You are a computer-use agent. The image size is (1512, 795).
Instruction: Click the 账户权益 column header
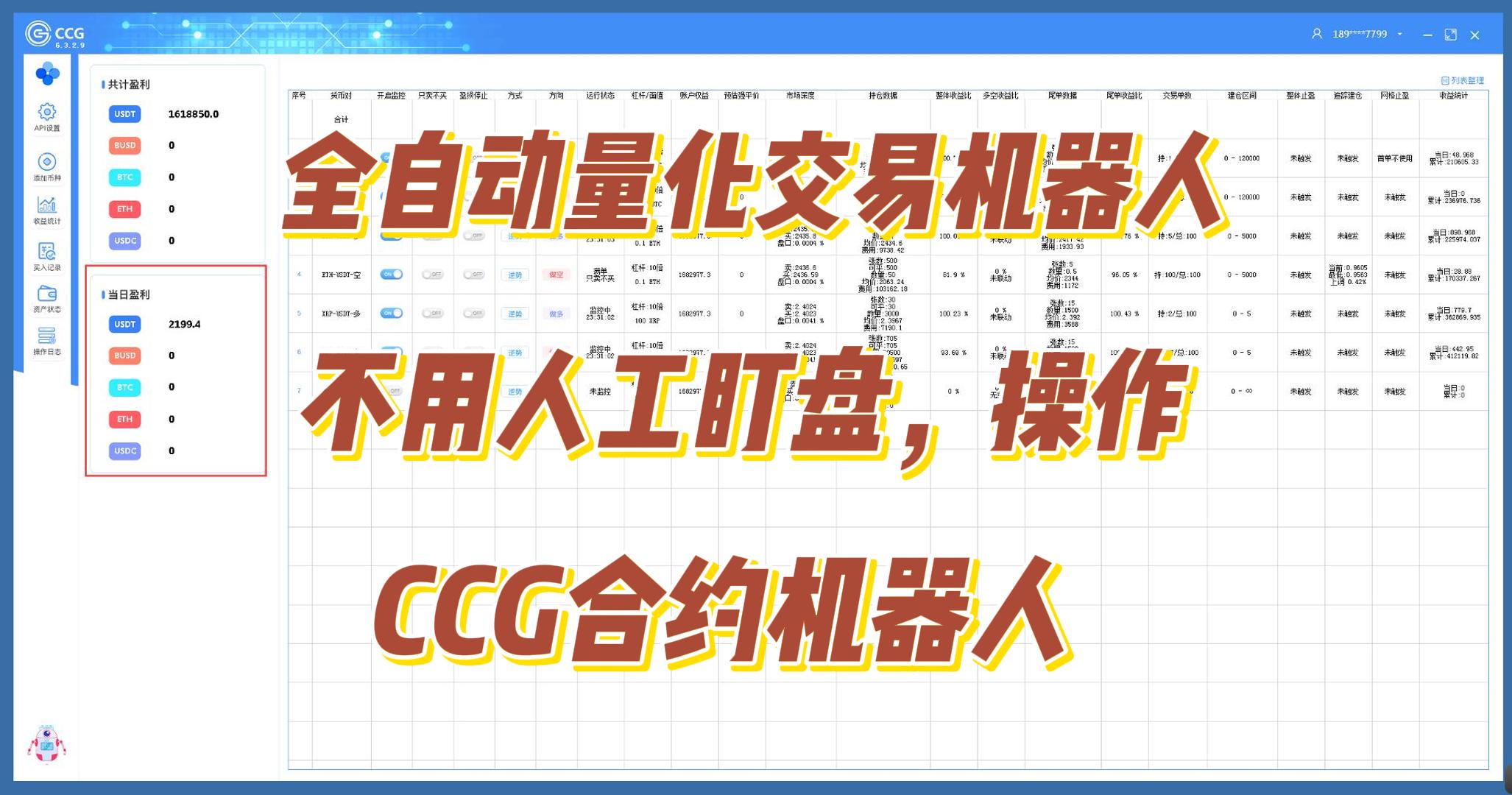(x=694, y=96)
